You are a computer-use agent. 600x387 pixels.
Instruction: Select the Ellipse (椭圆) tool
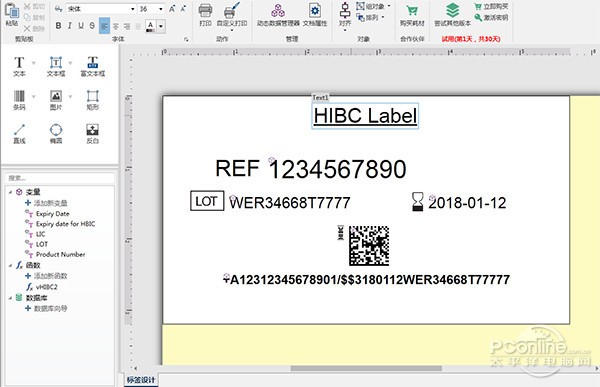[x=56, y=134]
